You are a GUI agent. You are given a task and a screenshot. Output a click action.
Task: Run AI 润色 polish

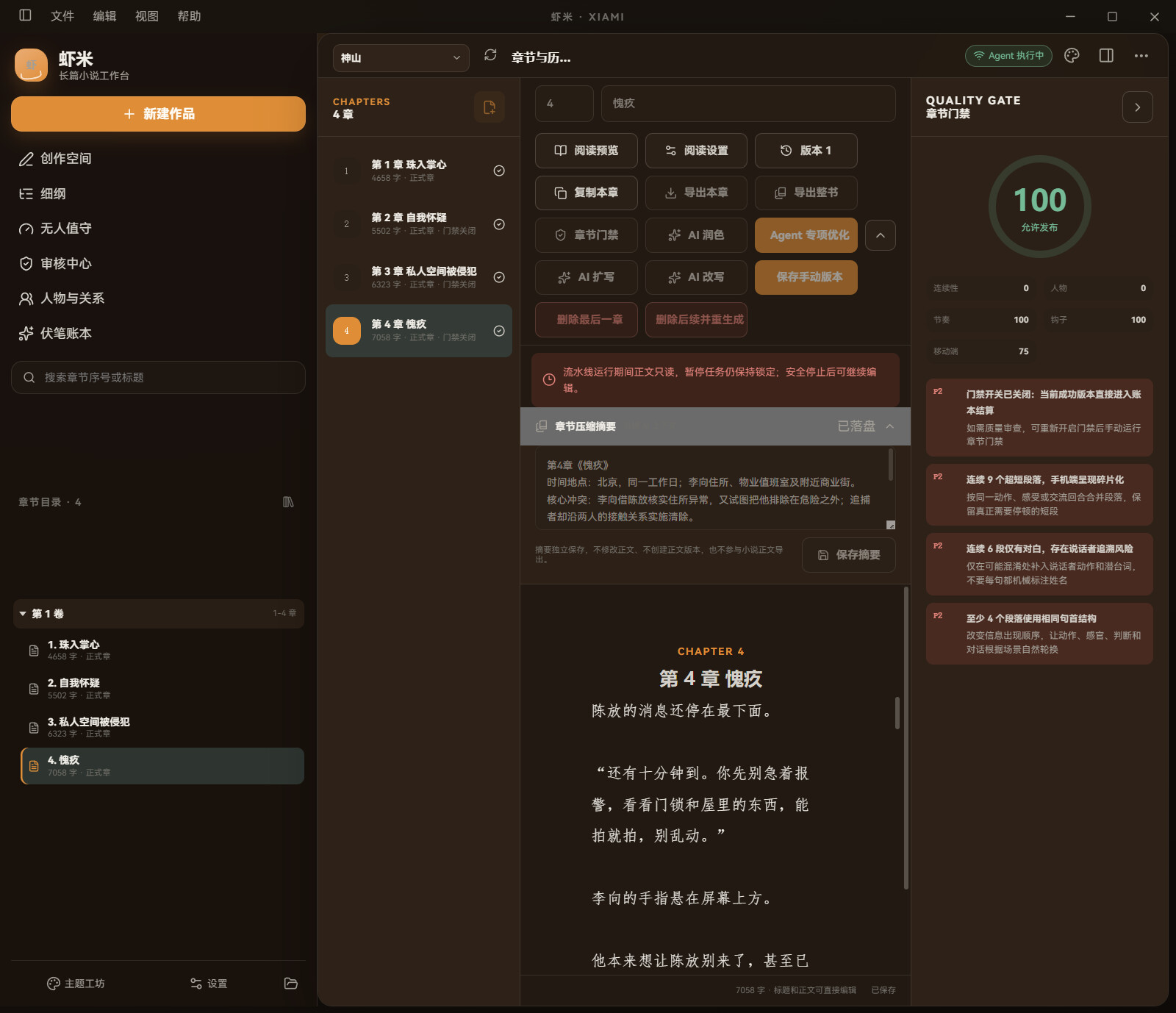pos(696,235)
